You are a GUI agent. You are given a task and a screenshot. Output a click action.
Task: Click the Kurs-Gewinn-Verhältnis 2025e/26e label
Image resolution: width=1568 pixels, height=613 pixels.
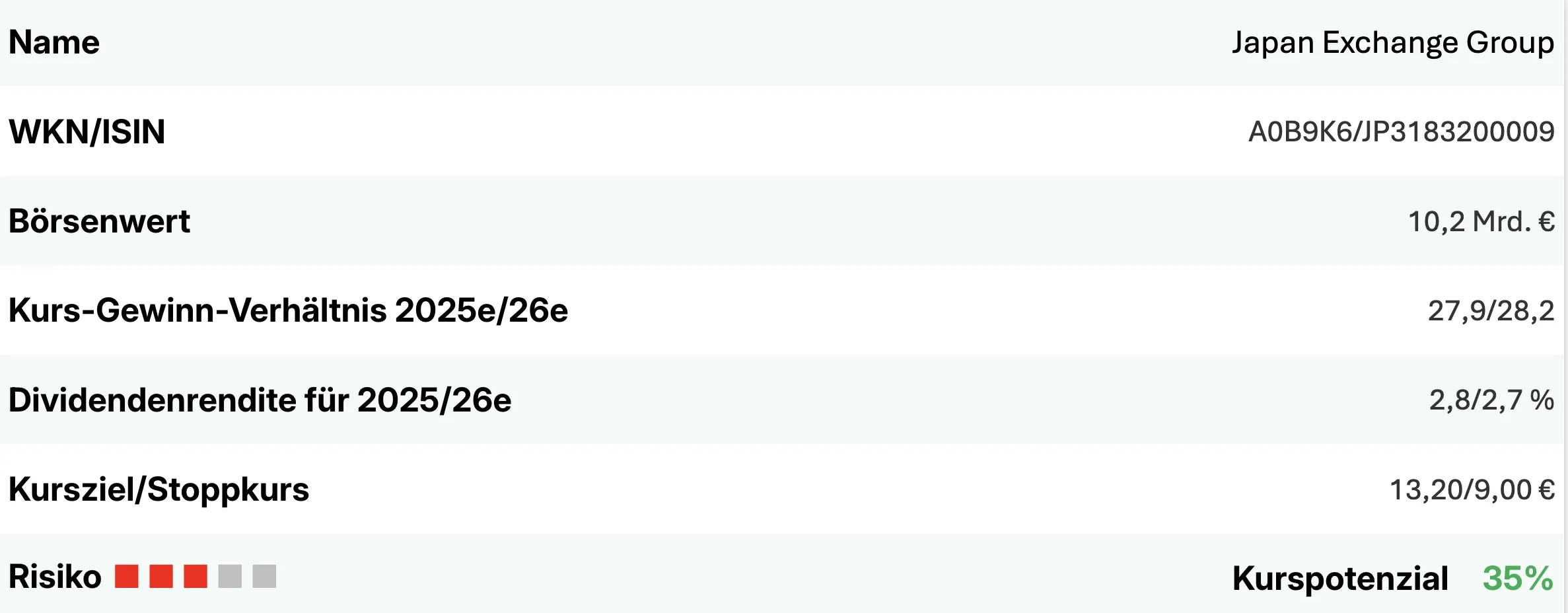click(288, 310)
